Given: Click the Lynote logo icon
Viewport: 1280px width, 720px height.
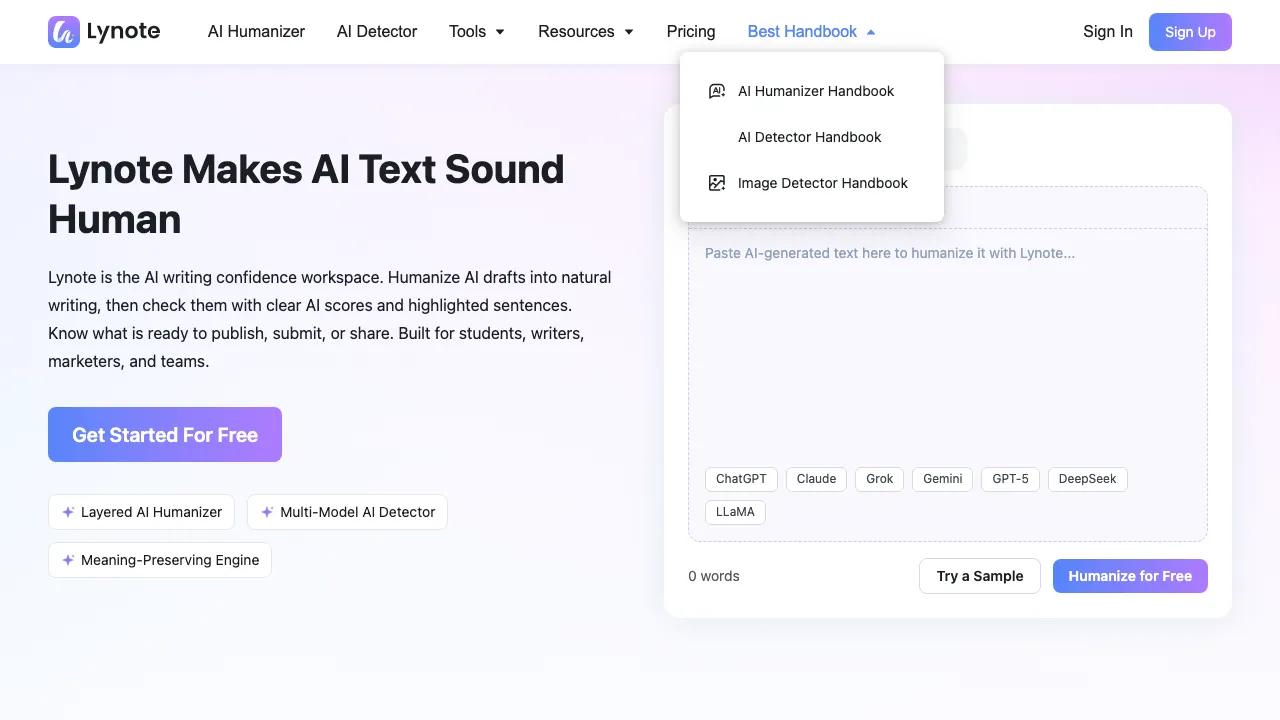Looking at the screenshot, I should (64, 32).
